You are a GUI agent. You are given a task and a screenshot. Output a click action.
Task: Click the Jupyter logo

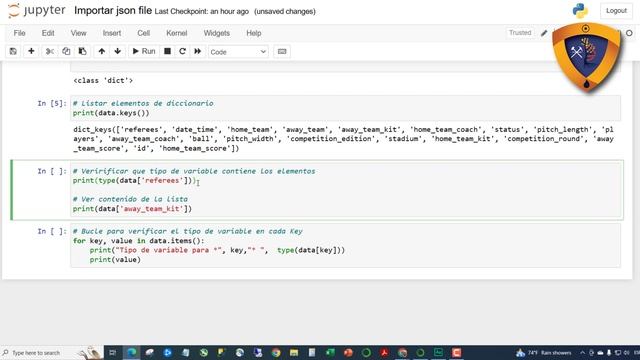[x=36, y=11]
